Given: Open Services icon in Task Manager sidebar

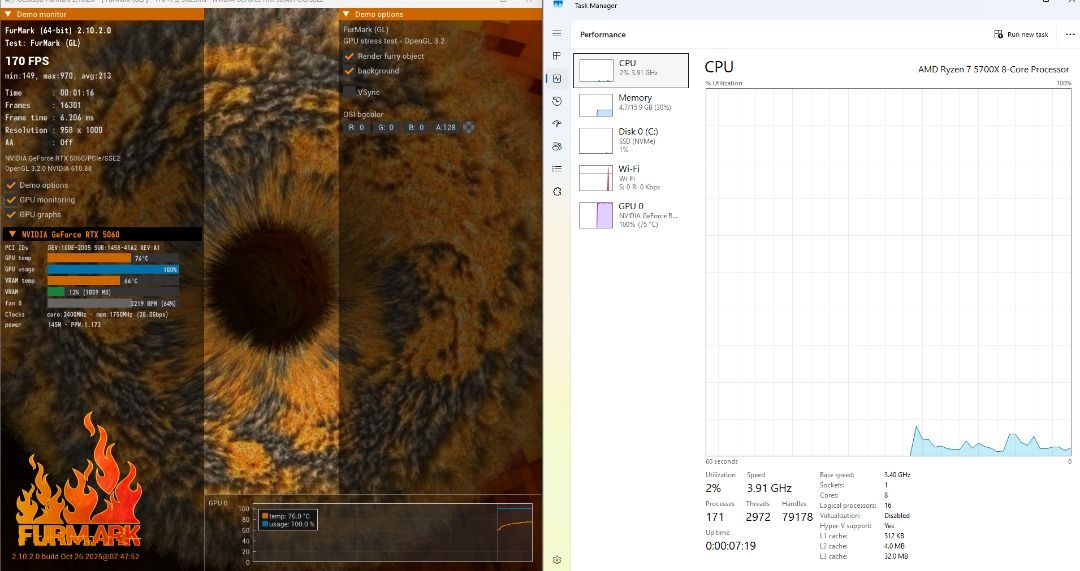Looking at the screenshot, I should pos(557,191).
